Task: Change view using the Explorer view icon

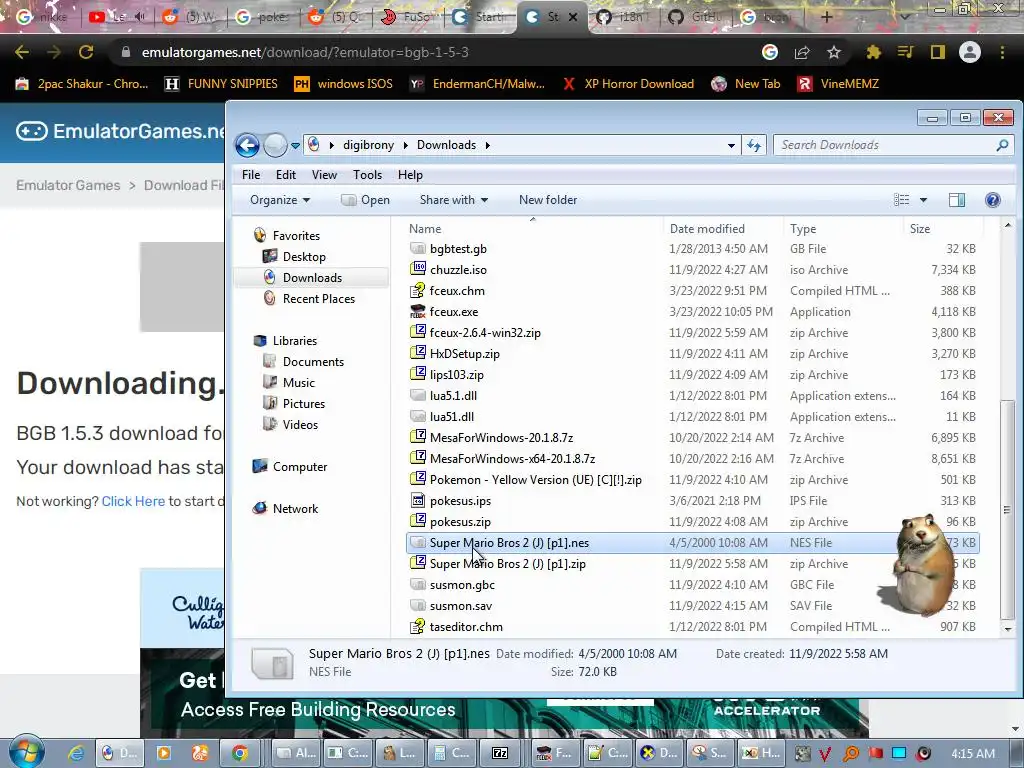Action: pos(901,200)
